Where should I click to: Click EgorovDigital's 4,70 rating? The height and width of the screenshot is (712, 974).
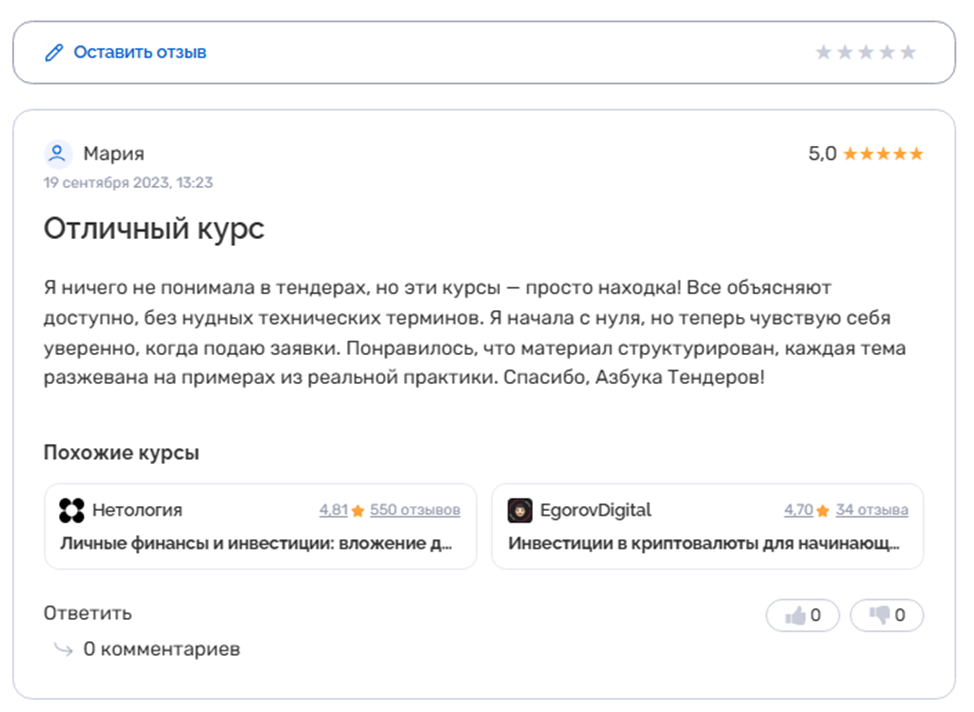798,510
